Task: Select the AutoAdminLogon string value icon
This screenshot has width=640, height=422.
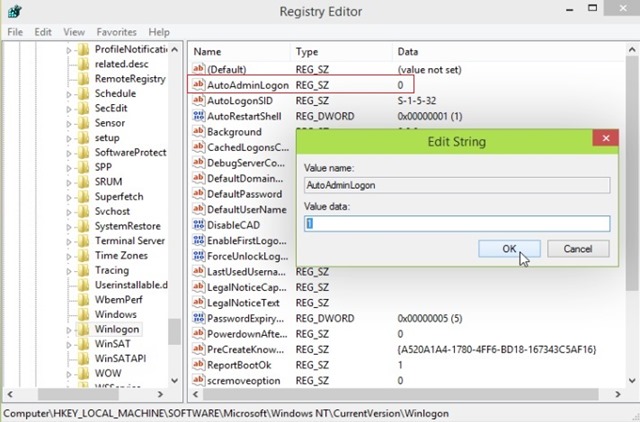Action: (x=198, y=84)
